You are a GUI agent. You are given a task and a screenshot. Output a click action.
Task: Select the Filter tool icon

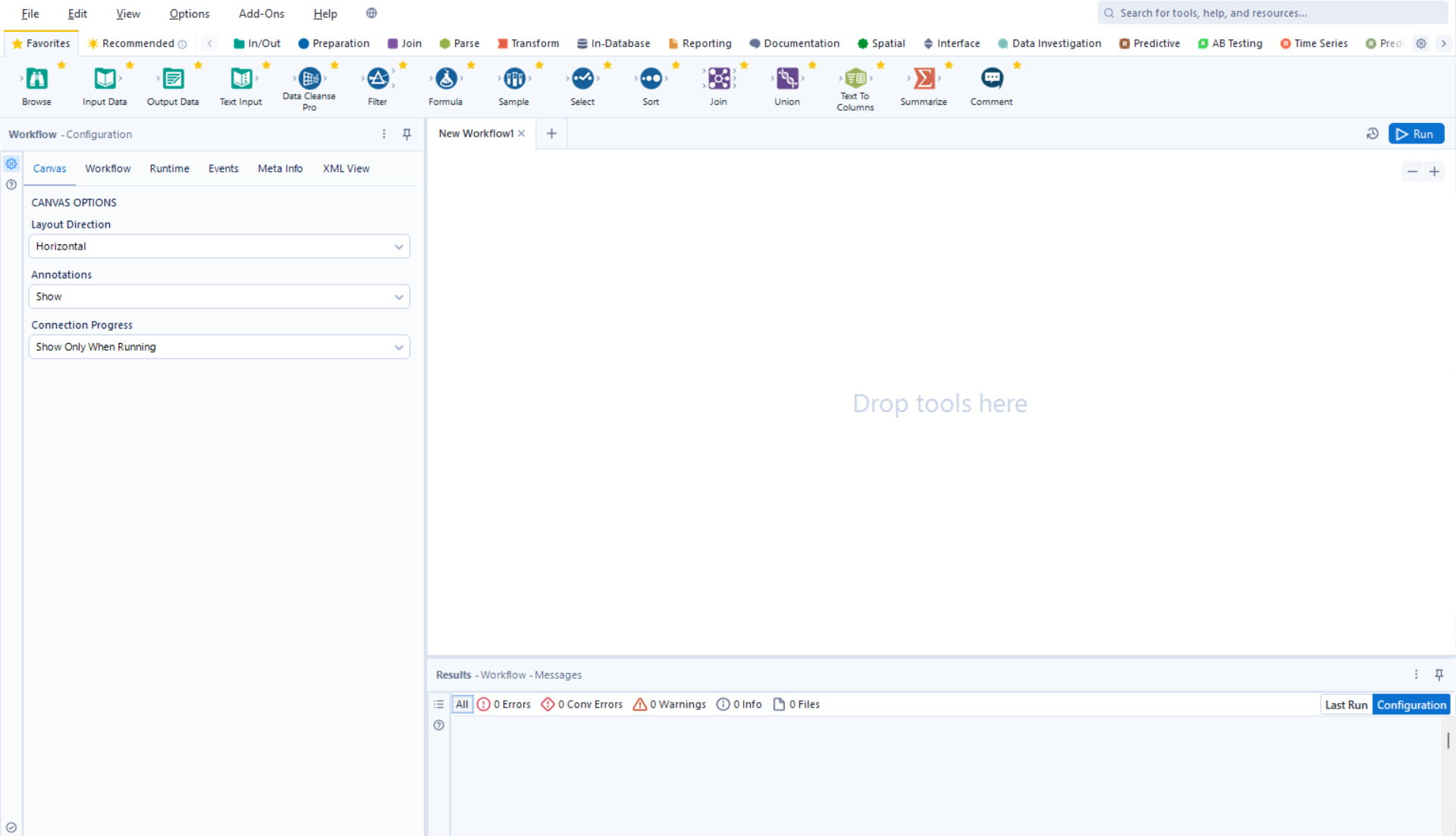tap(378, 79)
